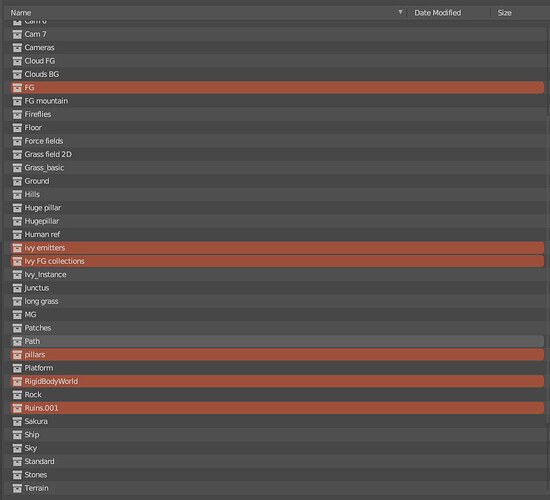Click the collection icon beside Fireflies

click(17, 114)
